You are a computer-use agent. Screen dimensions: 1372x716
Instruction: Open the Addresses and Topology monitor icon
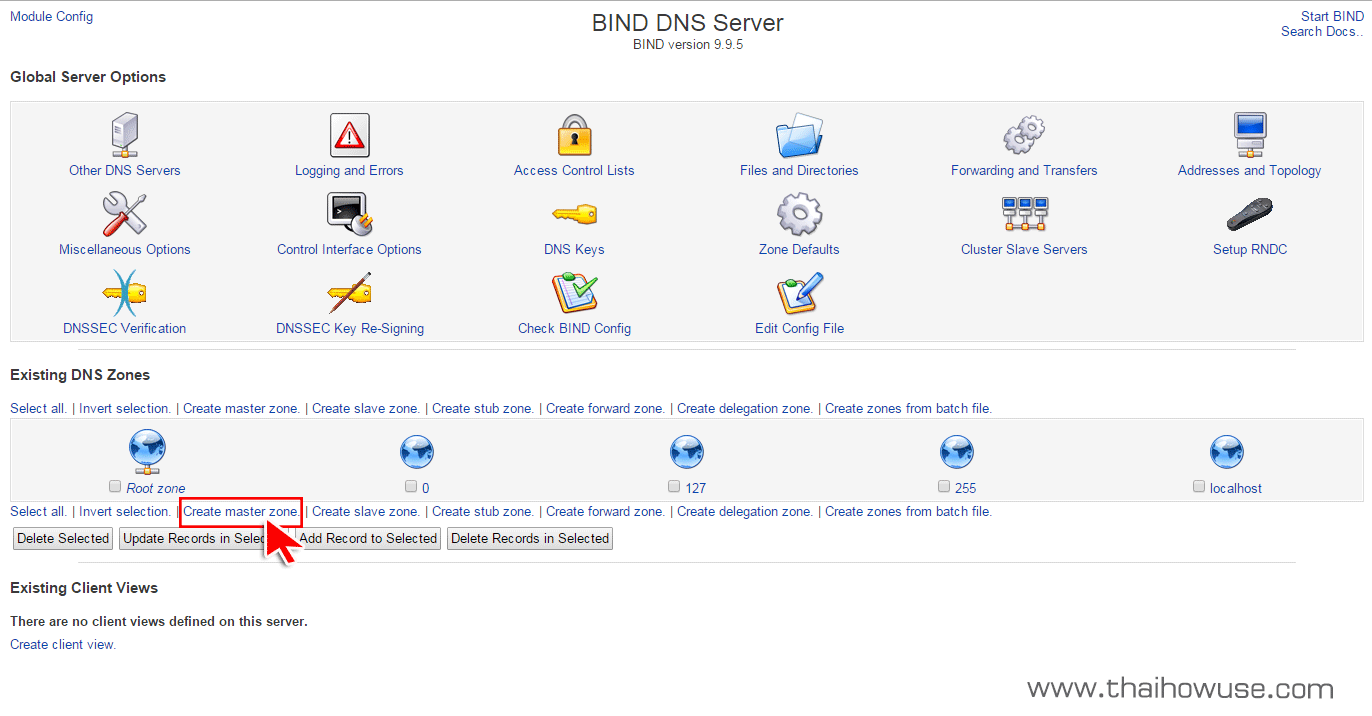[1250, 135]
